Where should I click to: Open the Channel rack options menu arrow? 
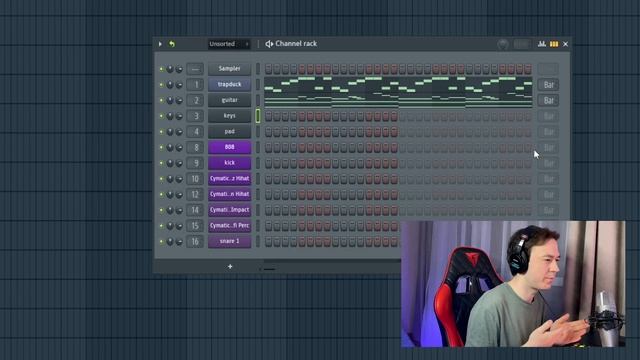160,44
